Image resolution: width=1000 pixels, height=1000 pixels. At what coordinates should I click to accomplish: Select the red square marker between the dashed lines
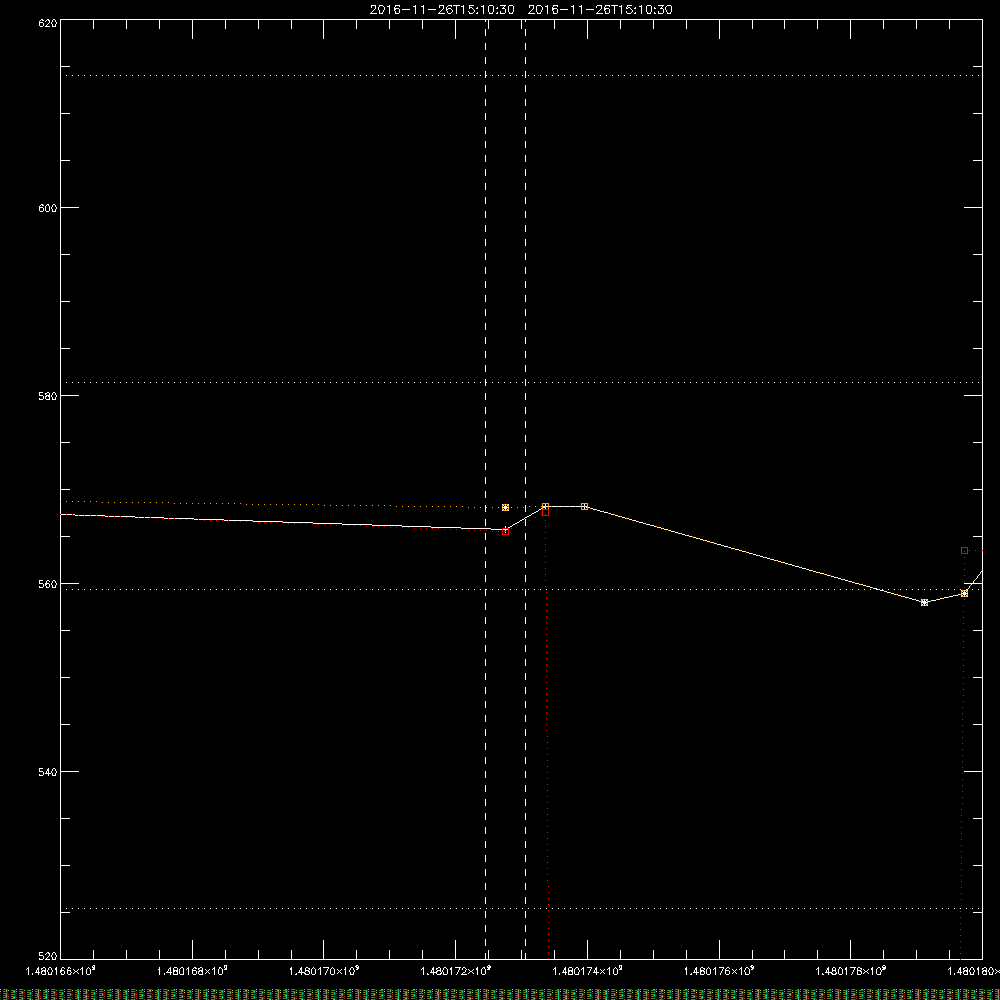pos(506,531)
